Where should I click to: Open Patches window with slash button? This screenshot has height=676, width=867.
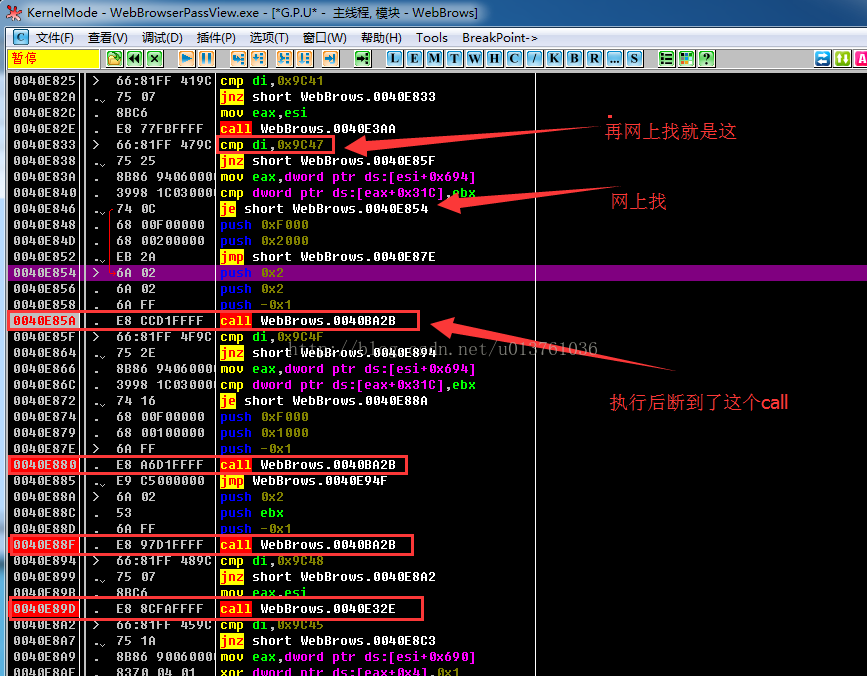(x=534, y=59)
